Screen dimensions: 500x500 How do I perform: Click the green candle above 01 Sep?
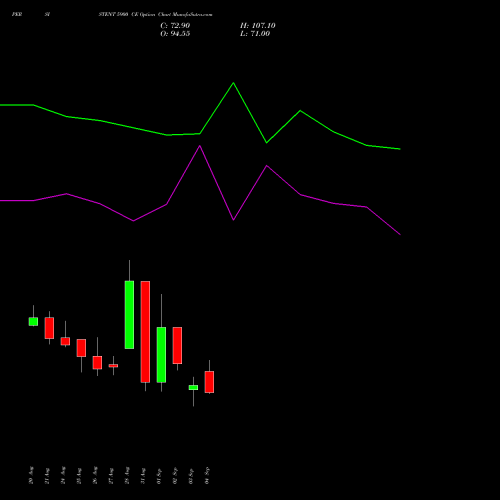pyautogui.click(x=161, y=355)
